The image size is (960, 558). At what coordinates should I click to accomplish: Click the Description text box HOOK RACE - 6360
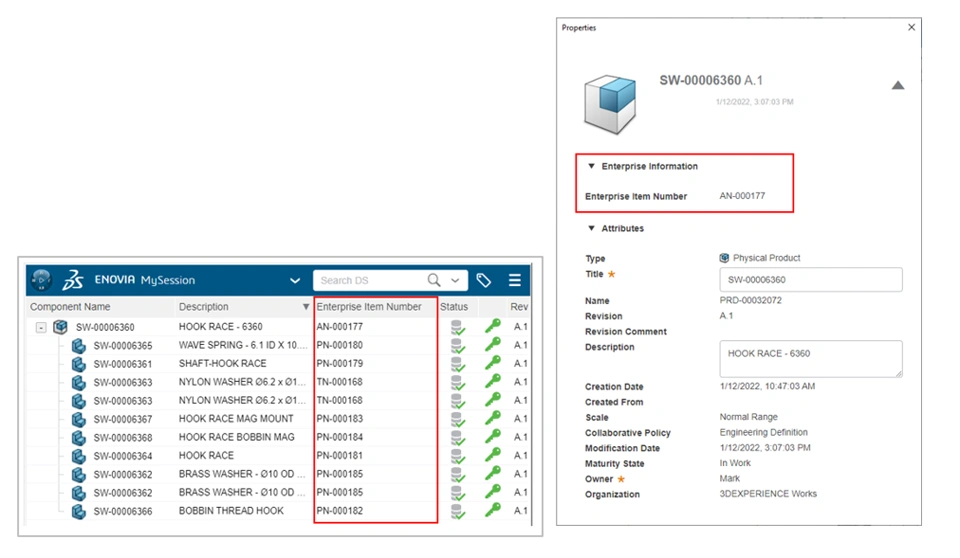point(811,359)
